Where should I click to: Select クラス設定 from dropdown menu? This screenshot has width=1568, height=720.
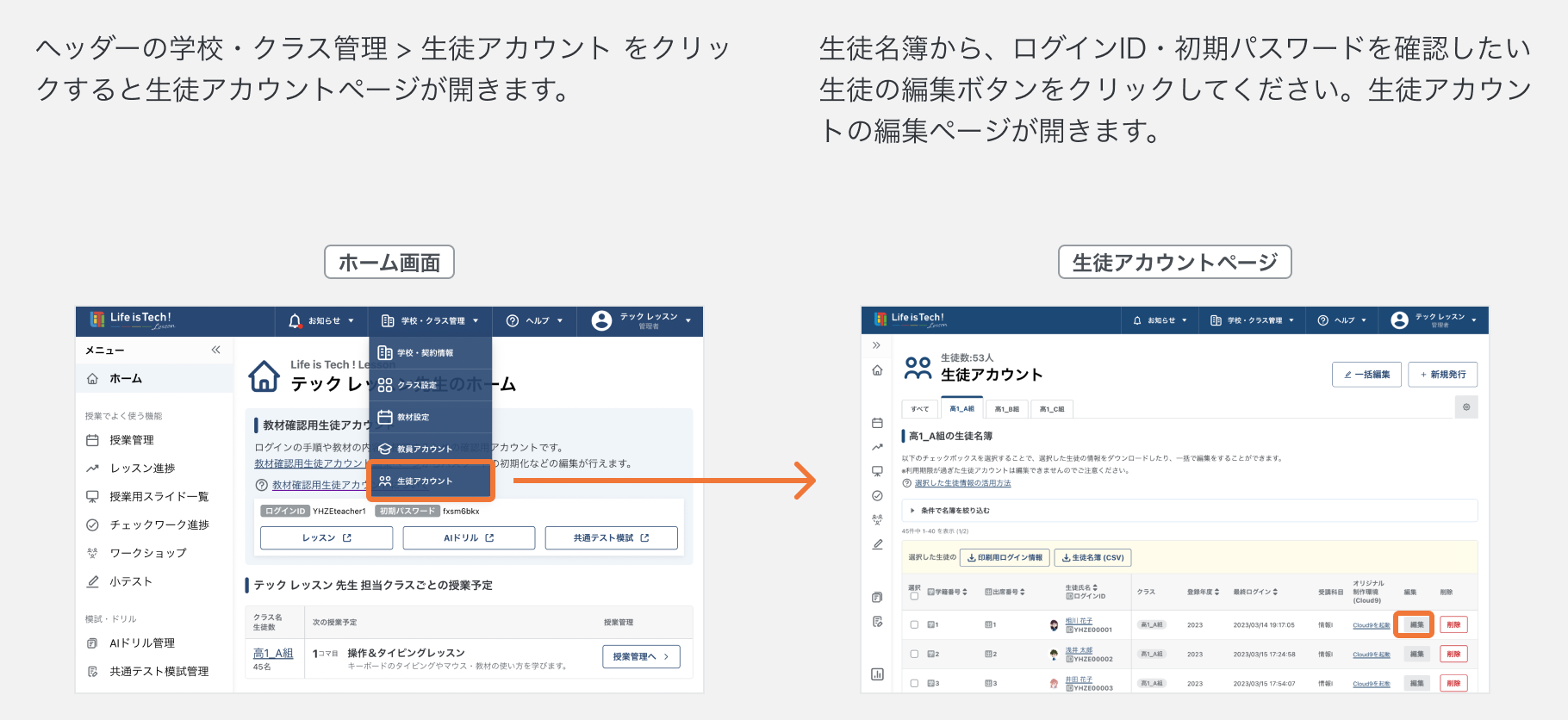(x=430, y=385)
